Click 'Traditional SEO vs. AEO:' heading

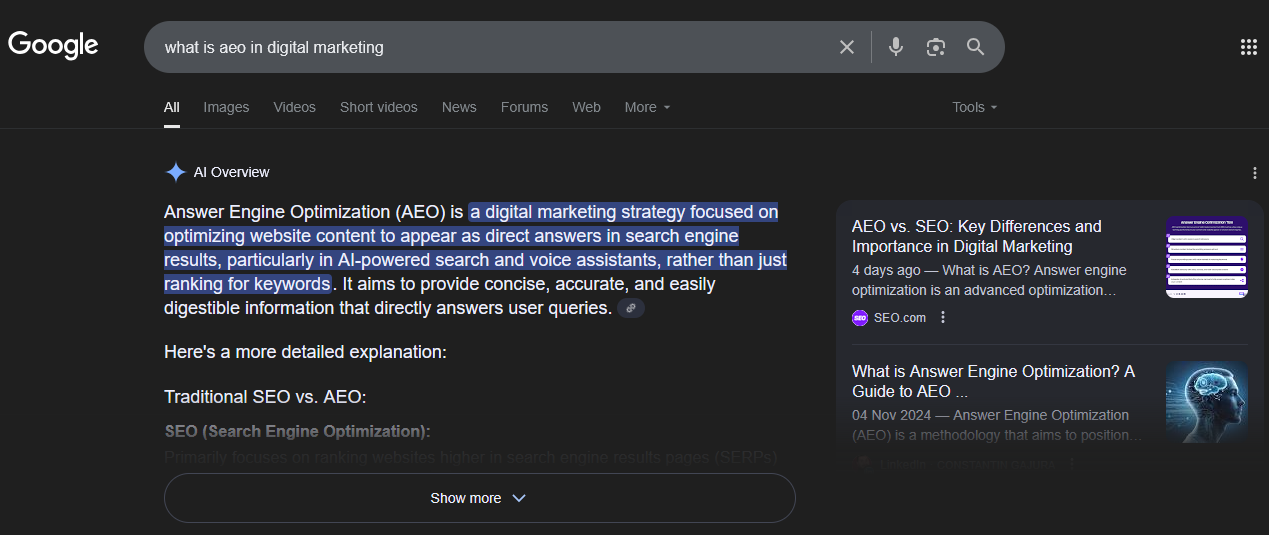pyautogui.click(x=265, y=397)
